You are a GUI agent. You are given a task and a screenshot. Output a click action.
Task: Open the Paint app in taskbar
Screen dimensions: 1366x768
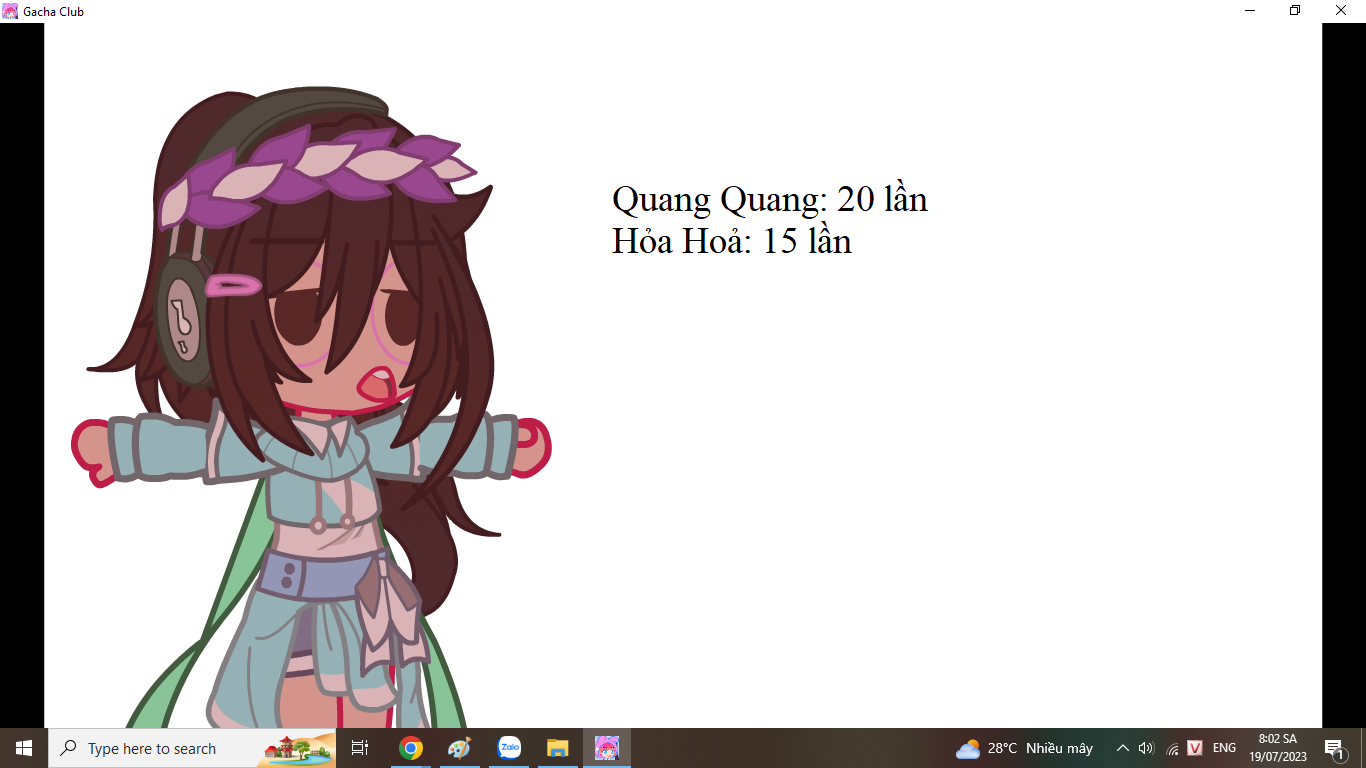(459, 748)
